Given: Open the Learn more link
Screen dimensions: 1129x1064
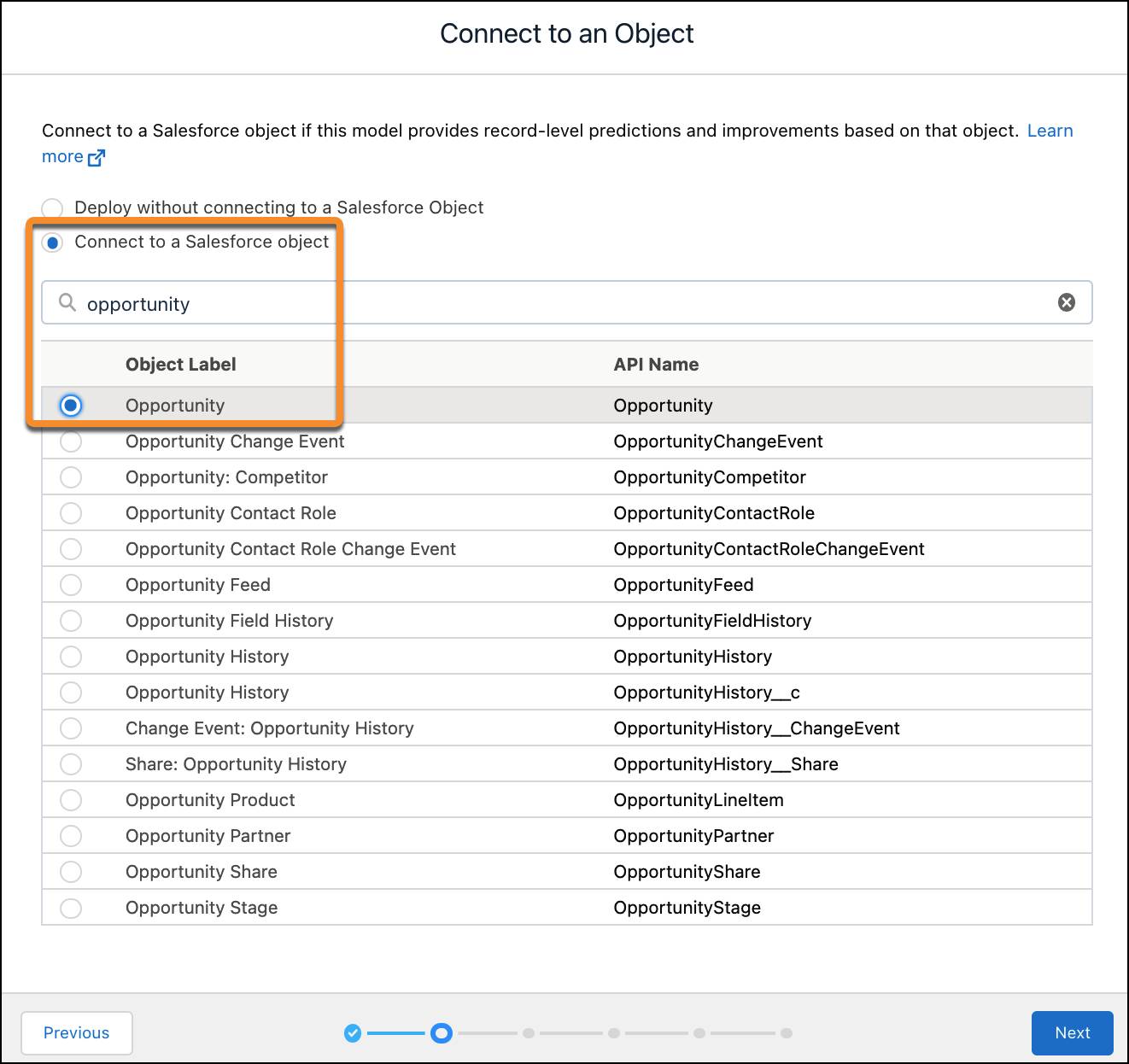Looking at the screenshot, I should coord(1050,131).
